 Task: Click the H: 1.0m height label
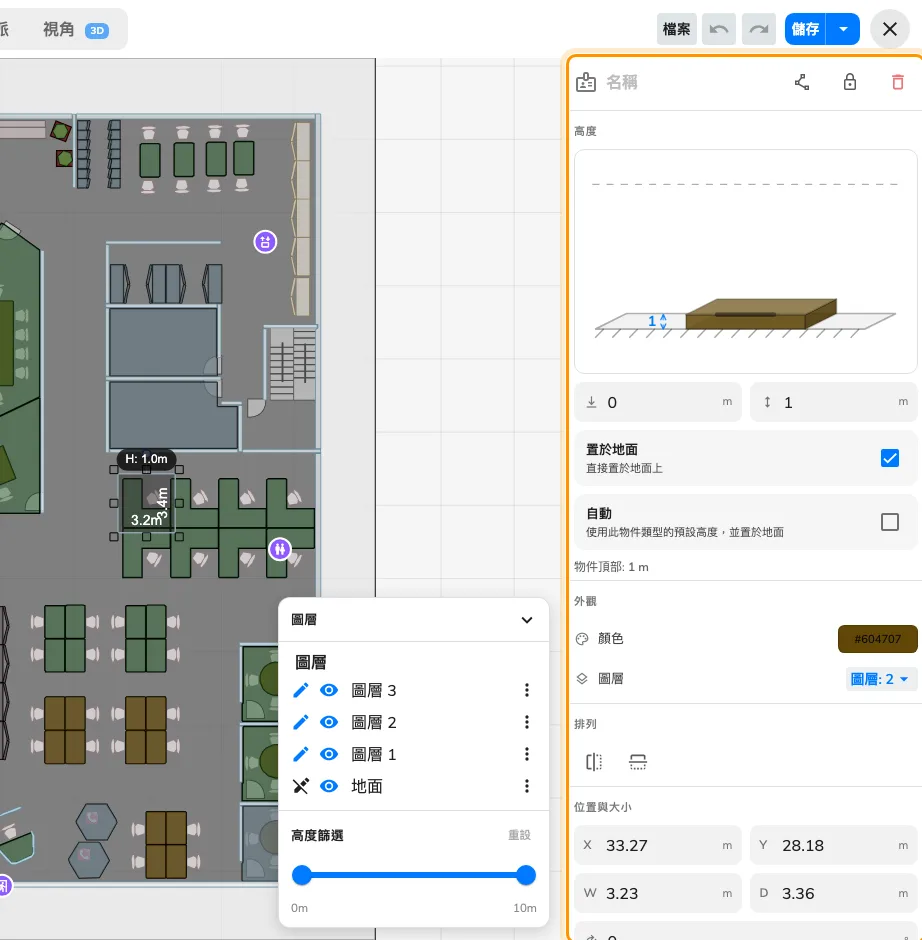pos(146,459)
